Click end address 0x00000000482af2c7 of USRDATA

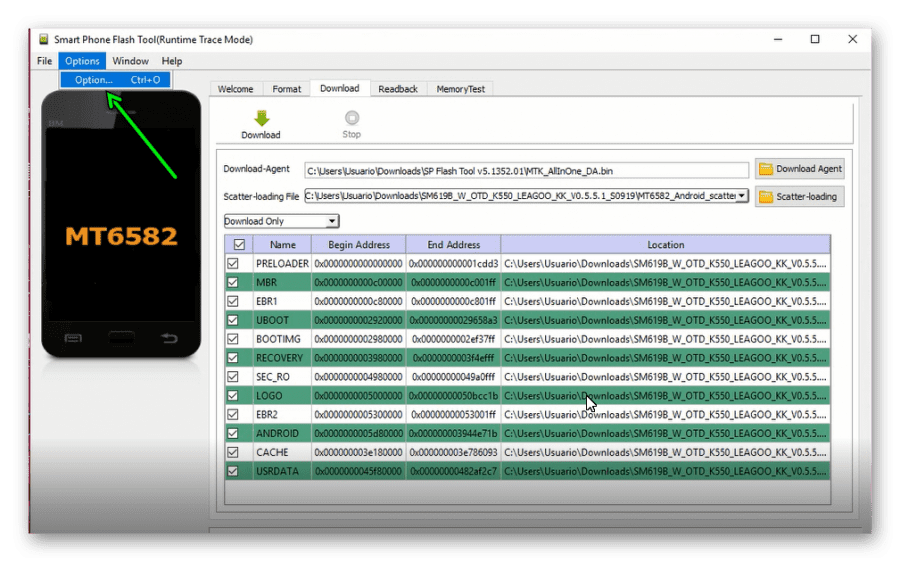[453, 471]
